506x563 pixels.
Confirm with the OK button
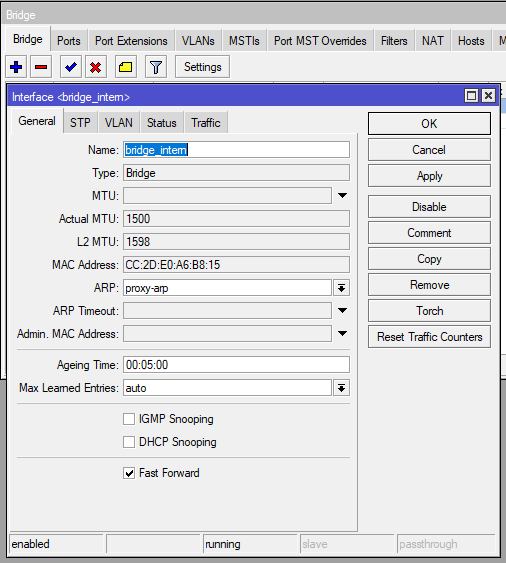click(429, 124)
